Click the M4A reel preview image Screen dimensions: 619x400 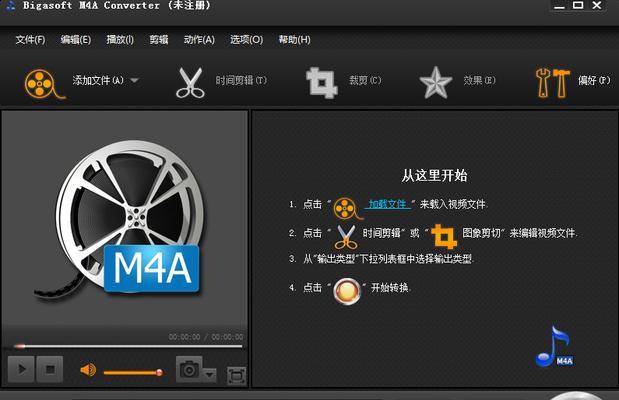coord(121,222)
